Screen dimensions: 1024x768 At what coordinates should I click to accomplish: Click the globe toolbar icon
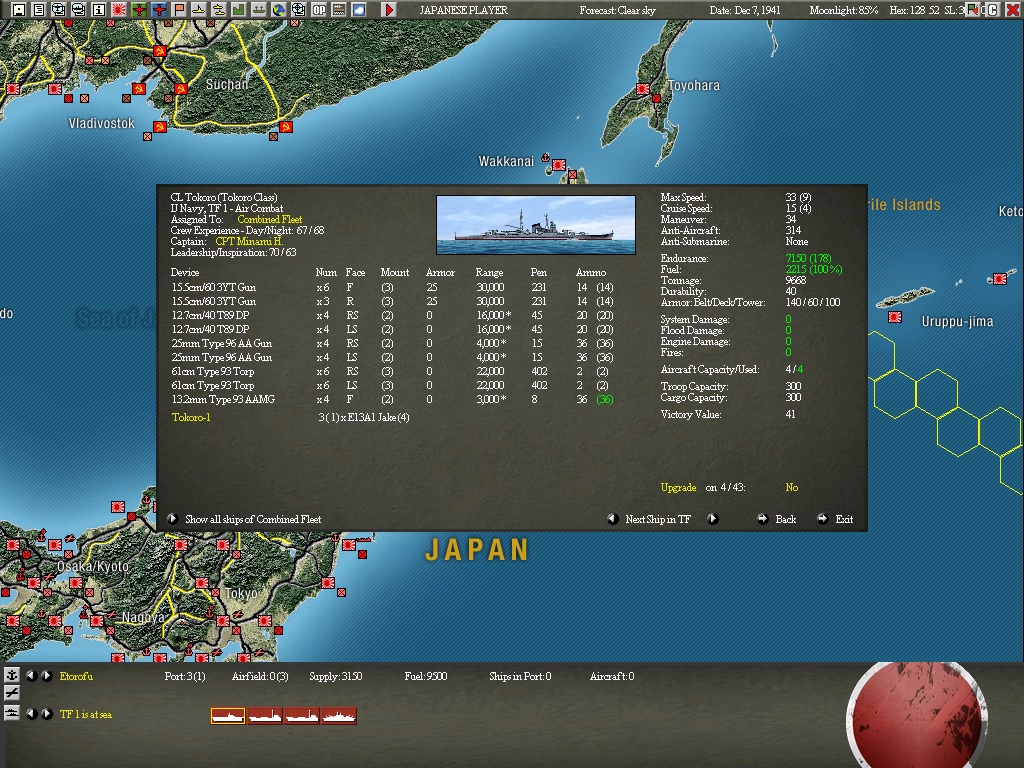[x=279, y=9]
